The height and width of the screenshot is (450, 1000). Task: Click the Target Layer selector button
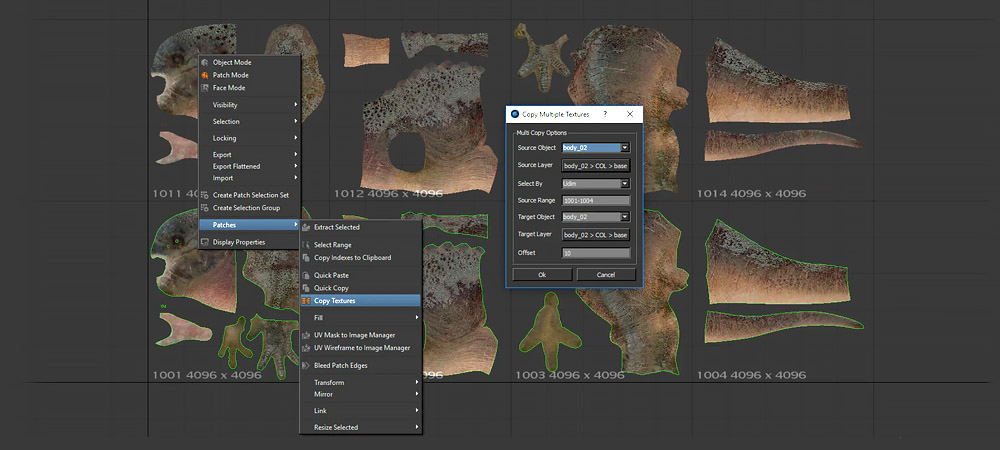click(596, 235)
